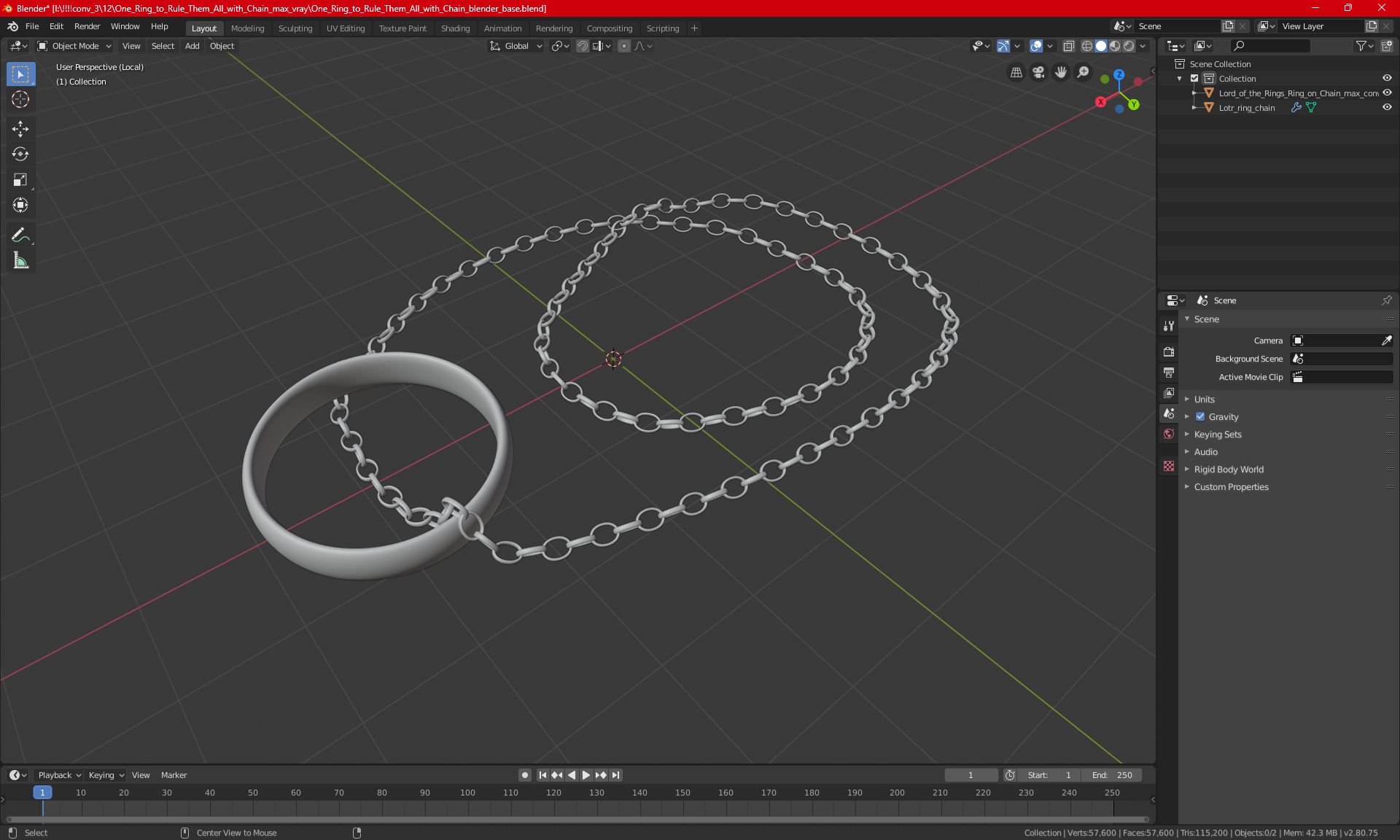Click the magnifier zoom view icon

tap(1084, 72)
